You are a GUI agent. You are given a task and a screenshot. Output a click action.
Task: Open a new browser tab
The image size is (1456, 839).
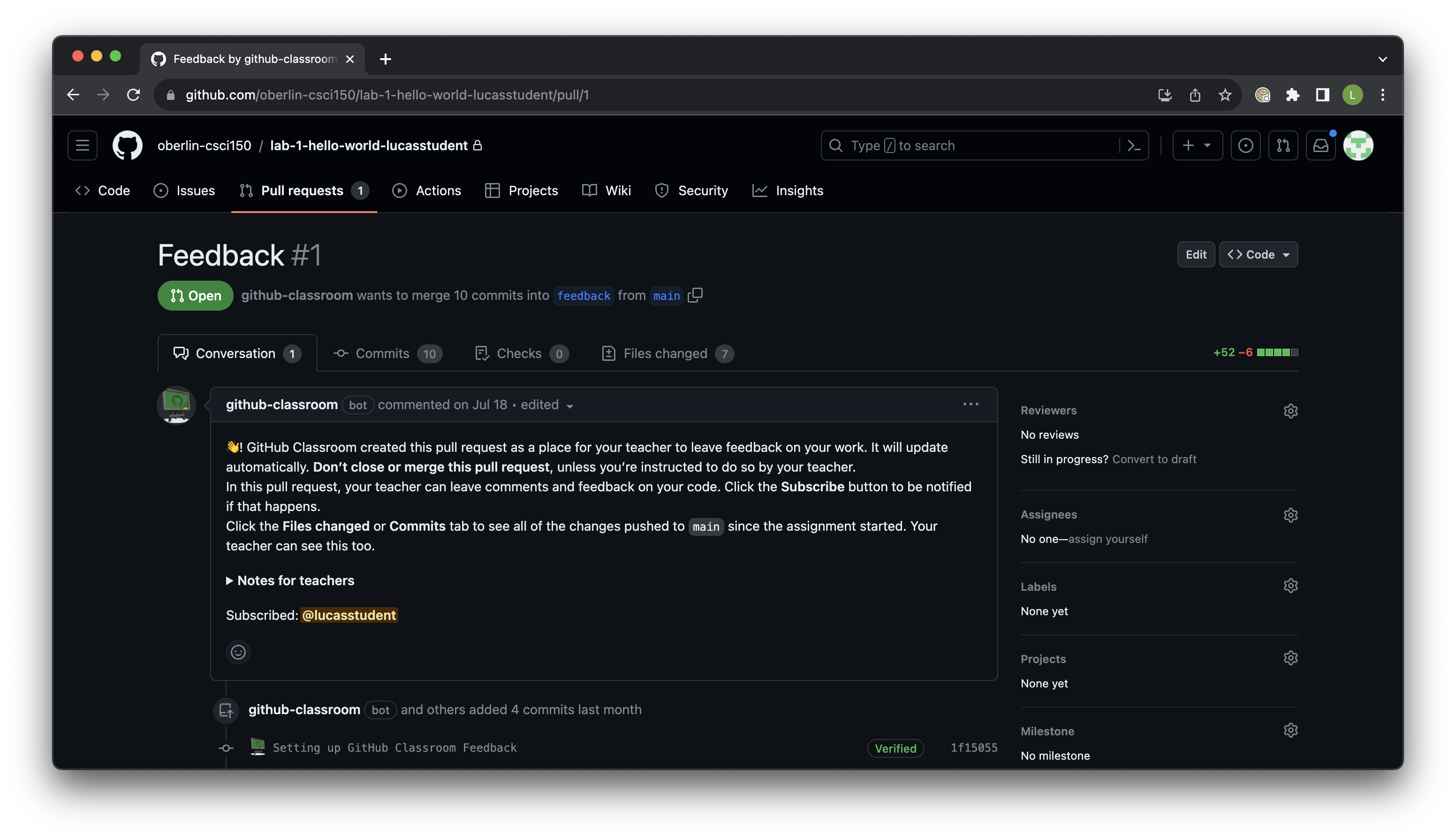(385, 59)
